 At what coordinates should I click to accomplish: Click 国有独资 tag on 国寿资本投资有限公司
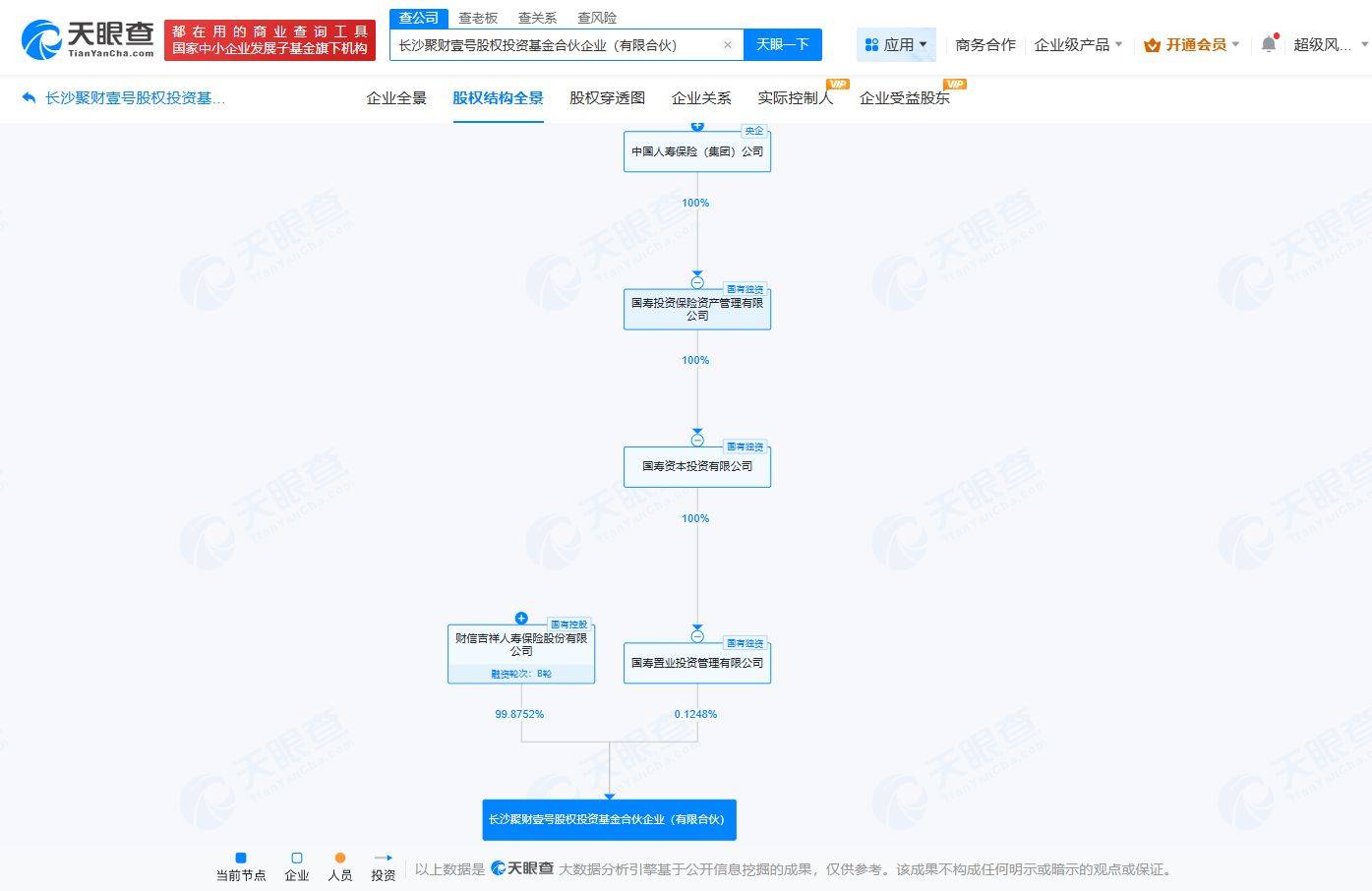click(x=745, y=446)
